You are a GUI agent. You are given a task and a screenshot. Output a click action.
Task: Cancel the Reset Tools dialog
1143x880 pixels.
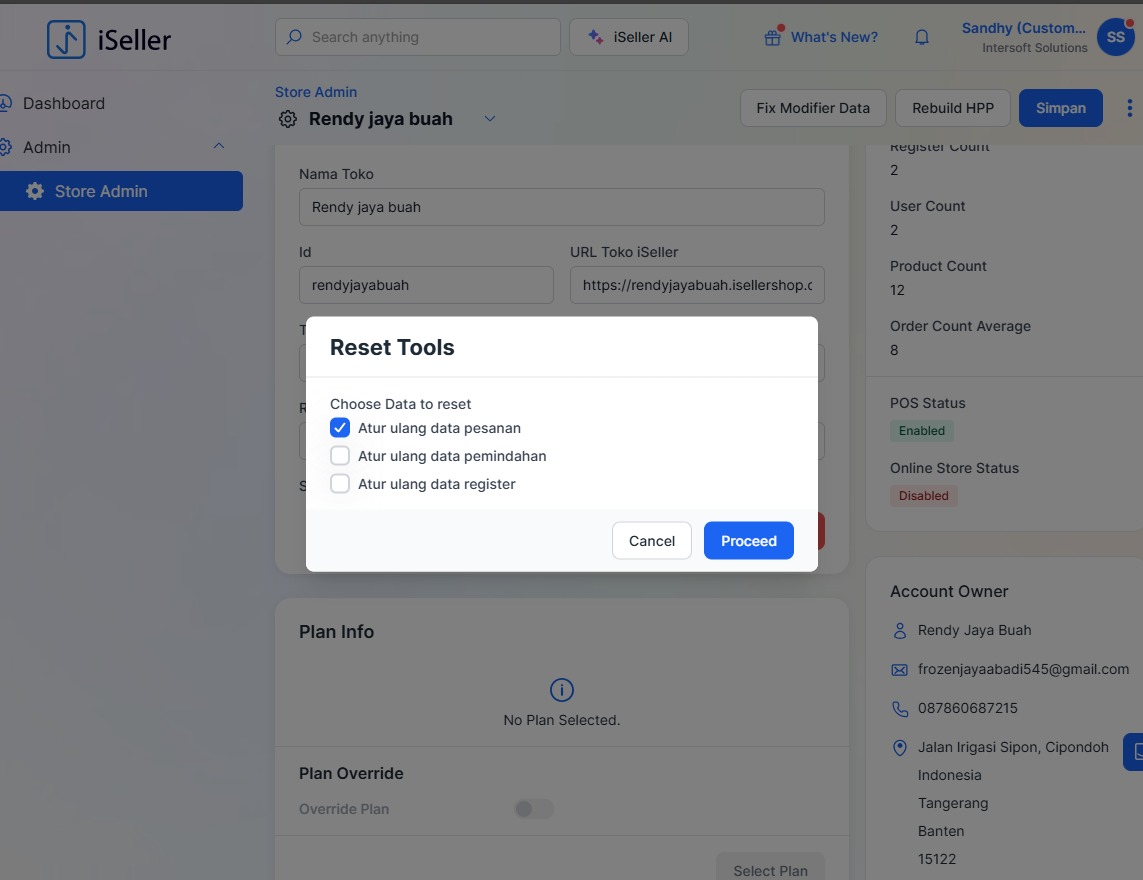(651, 541)
